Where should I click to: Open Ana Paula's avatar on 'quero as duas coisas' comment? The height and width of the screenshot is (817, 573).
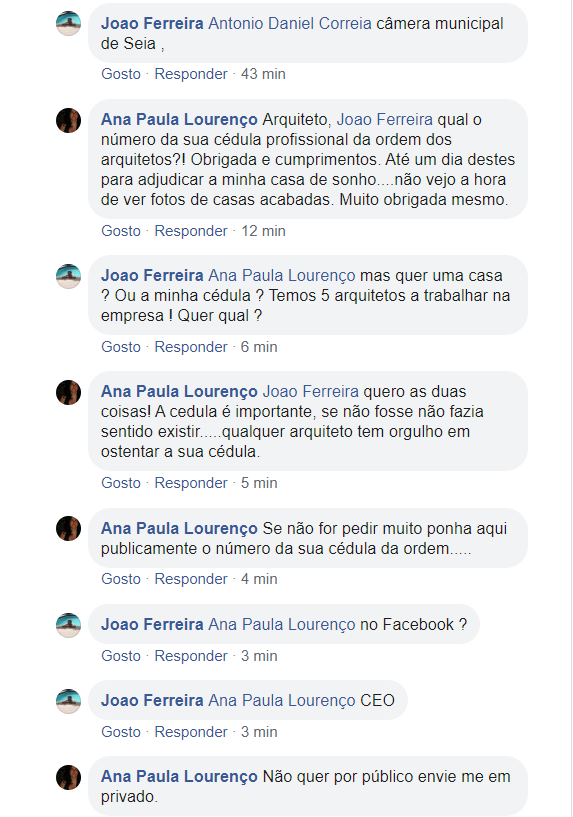[68, 392]
